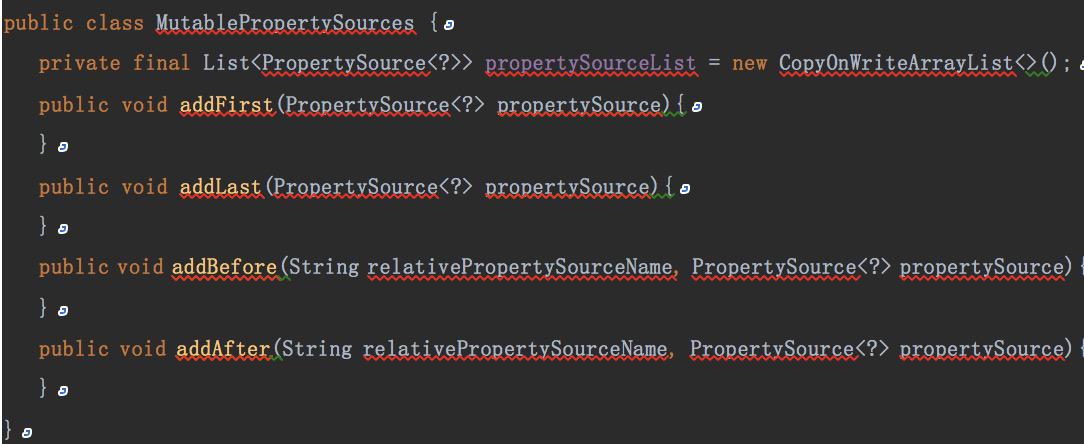Select the addLast method name
Image resolution: width=1084 pixels, height=444 pixels.
(221, 187)
